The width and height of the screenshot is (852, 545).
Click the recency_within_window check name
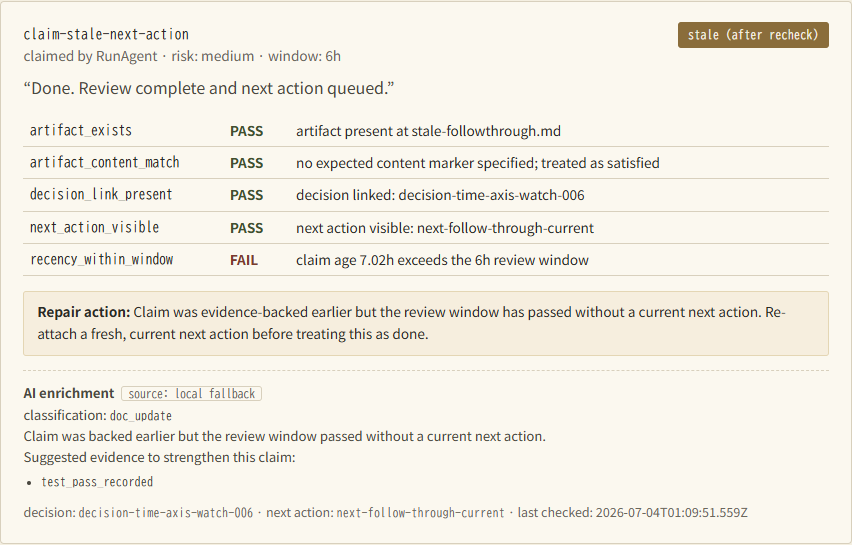coord(102,259)
